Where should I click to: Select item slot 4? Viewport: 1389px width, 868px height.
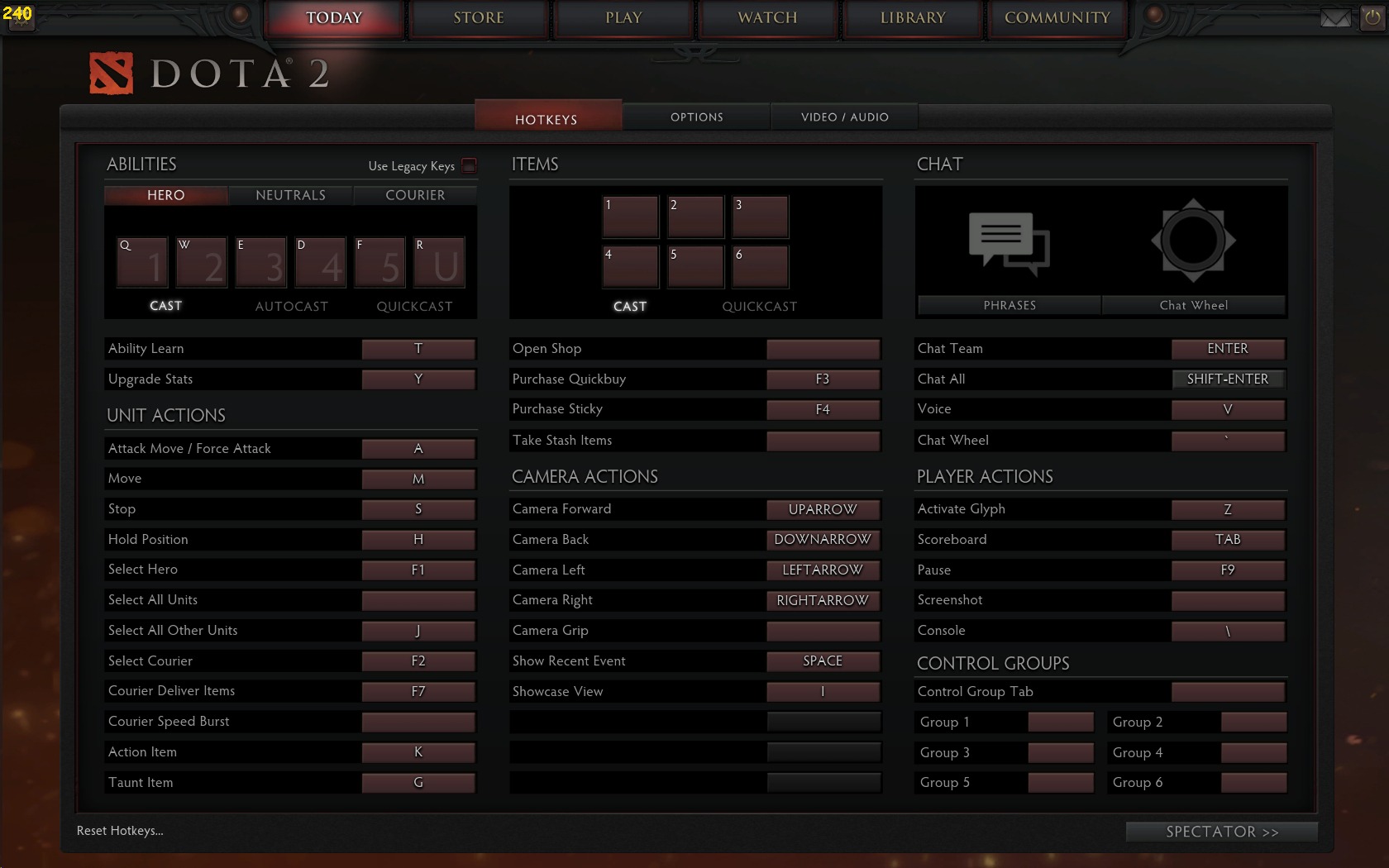click(631, 266)
